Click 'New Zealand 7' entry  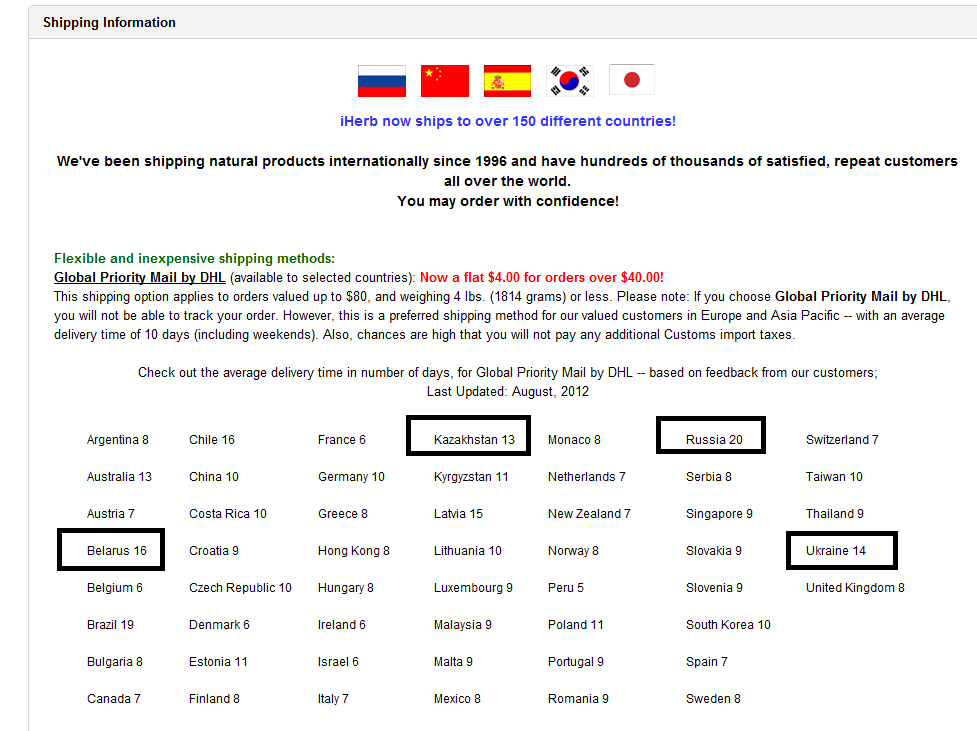pyautogui.click(x=589, y=514)
